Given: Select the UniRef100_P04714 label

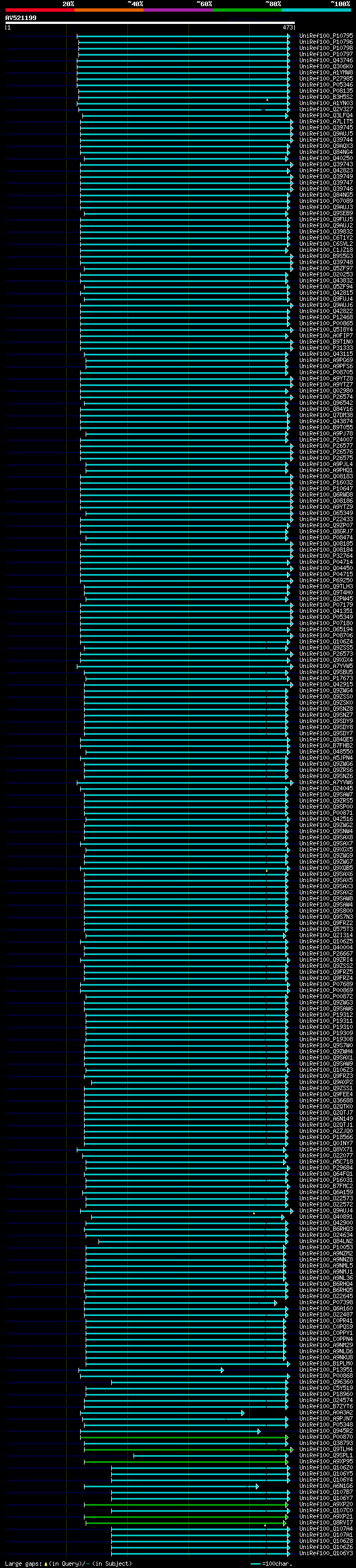Looking at the screenshot, I should 325,562.
